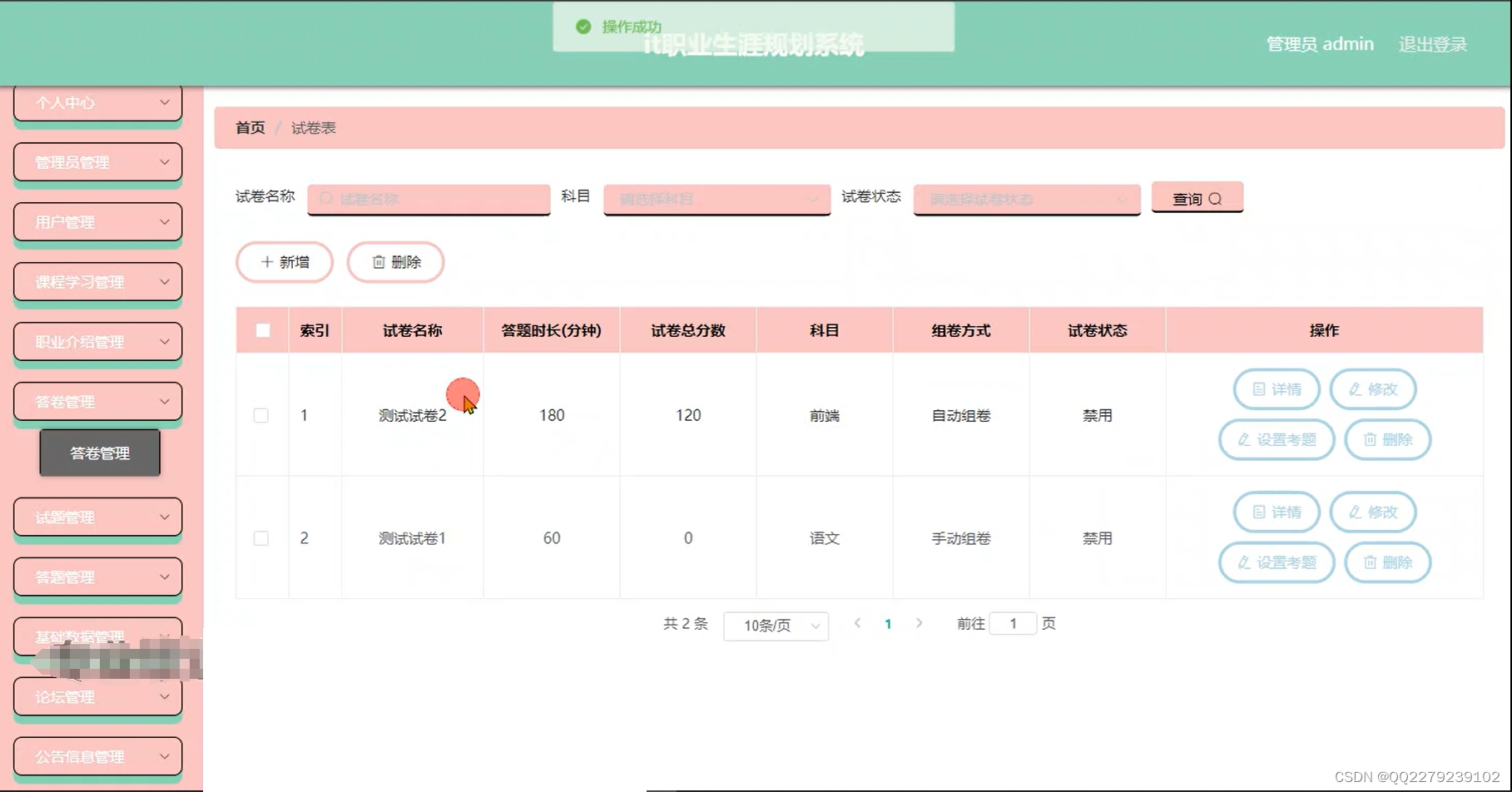
Task: Click 退出登录 at top right
Action: click(x=1433, y=44)
